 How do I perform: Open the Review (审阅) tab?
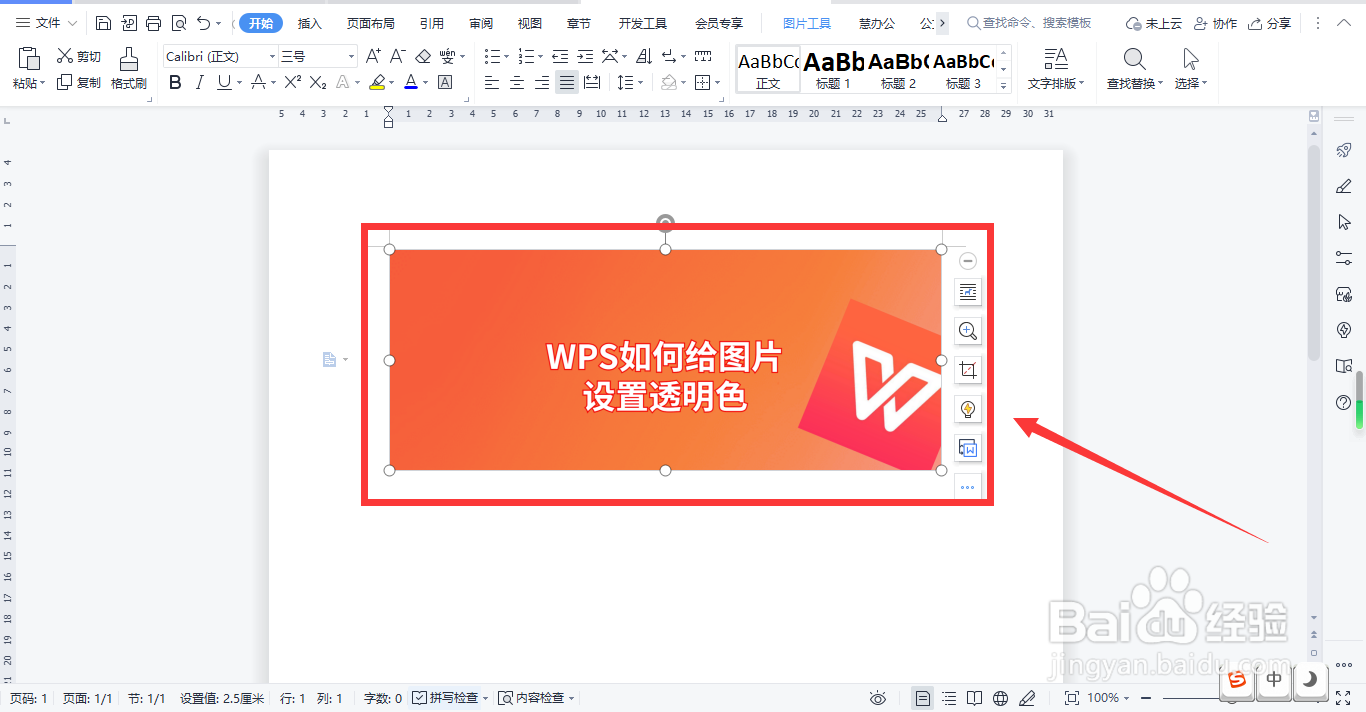481,23
